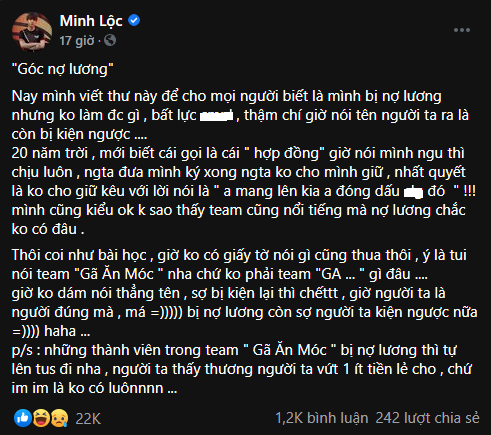Click the 'p/s : những thành viên' line

pyautogui.click(x=234, y=350)
